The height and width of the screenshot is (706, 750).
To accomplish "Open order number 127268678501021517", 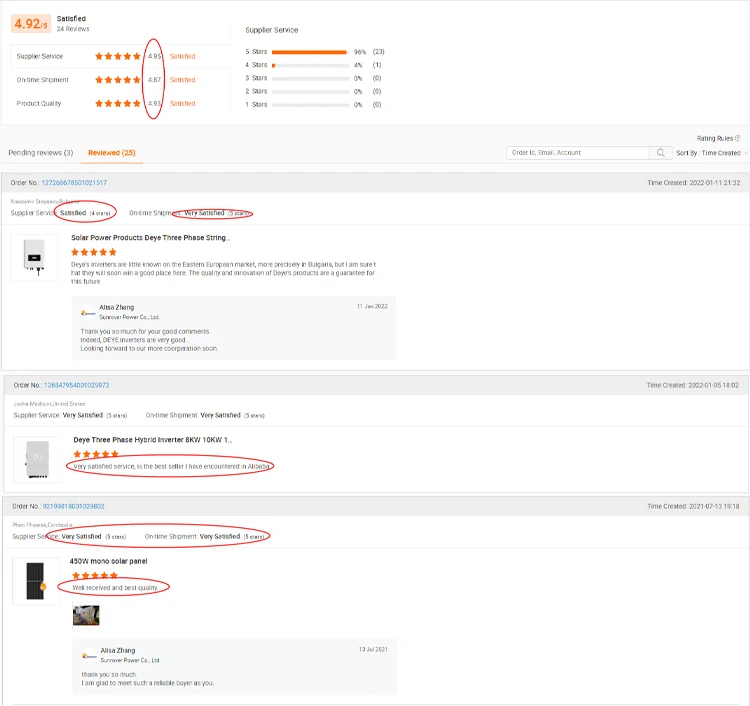I will click(74, 183).
